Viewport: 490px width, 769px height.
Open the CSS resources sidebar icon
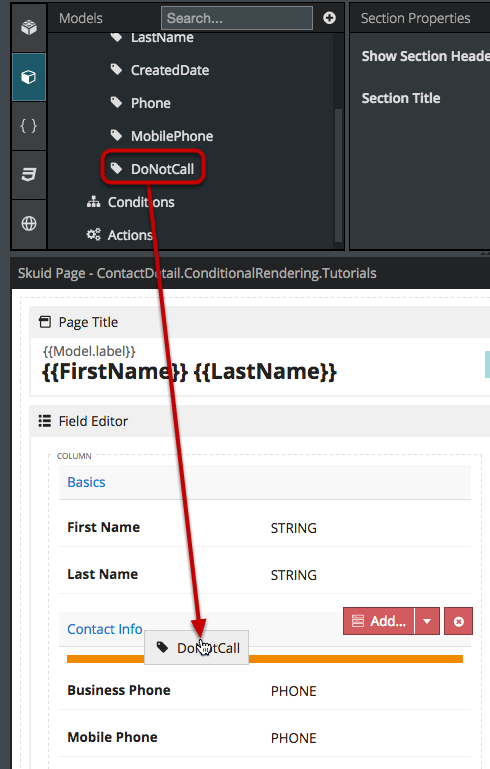[29, 175]
